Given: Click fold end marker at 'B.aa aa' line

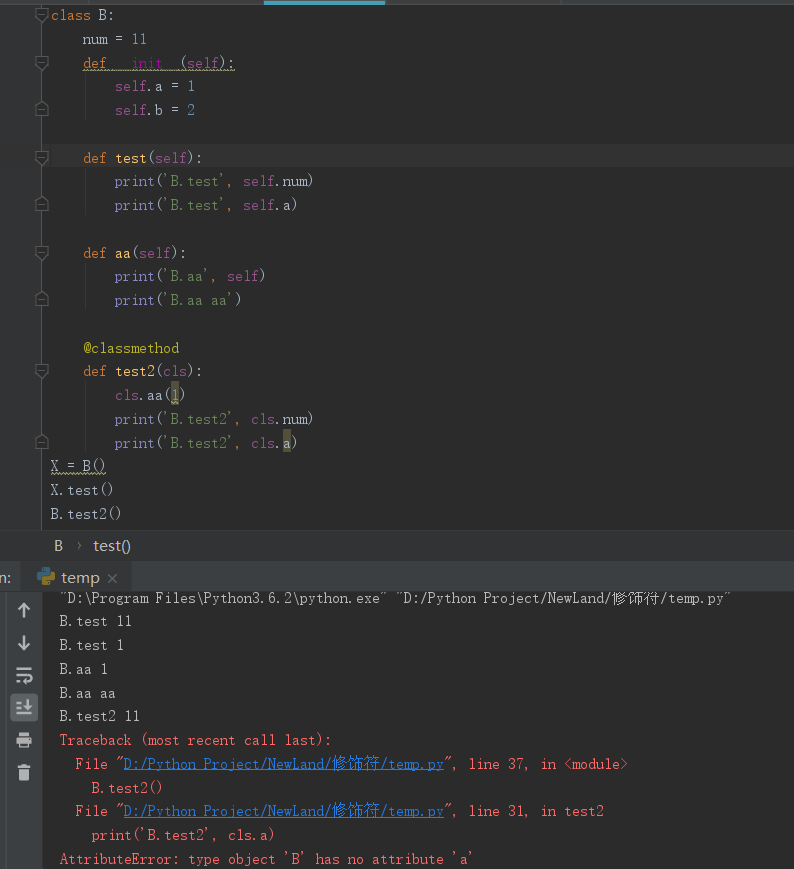Looking at the screenshot, I should click(x=42, y=300).
